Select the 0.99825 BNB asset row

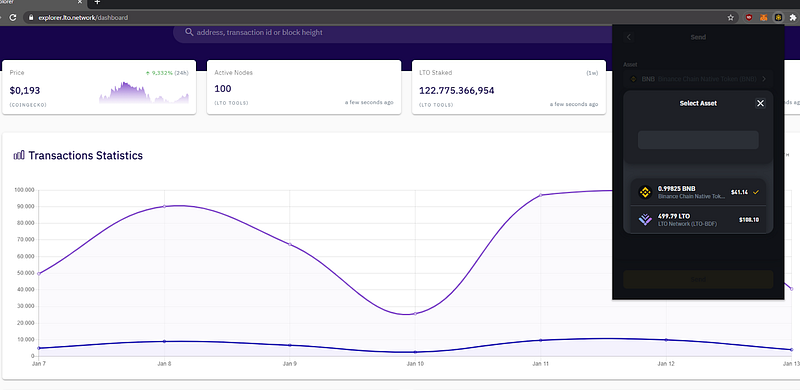(698, 192)
